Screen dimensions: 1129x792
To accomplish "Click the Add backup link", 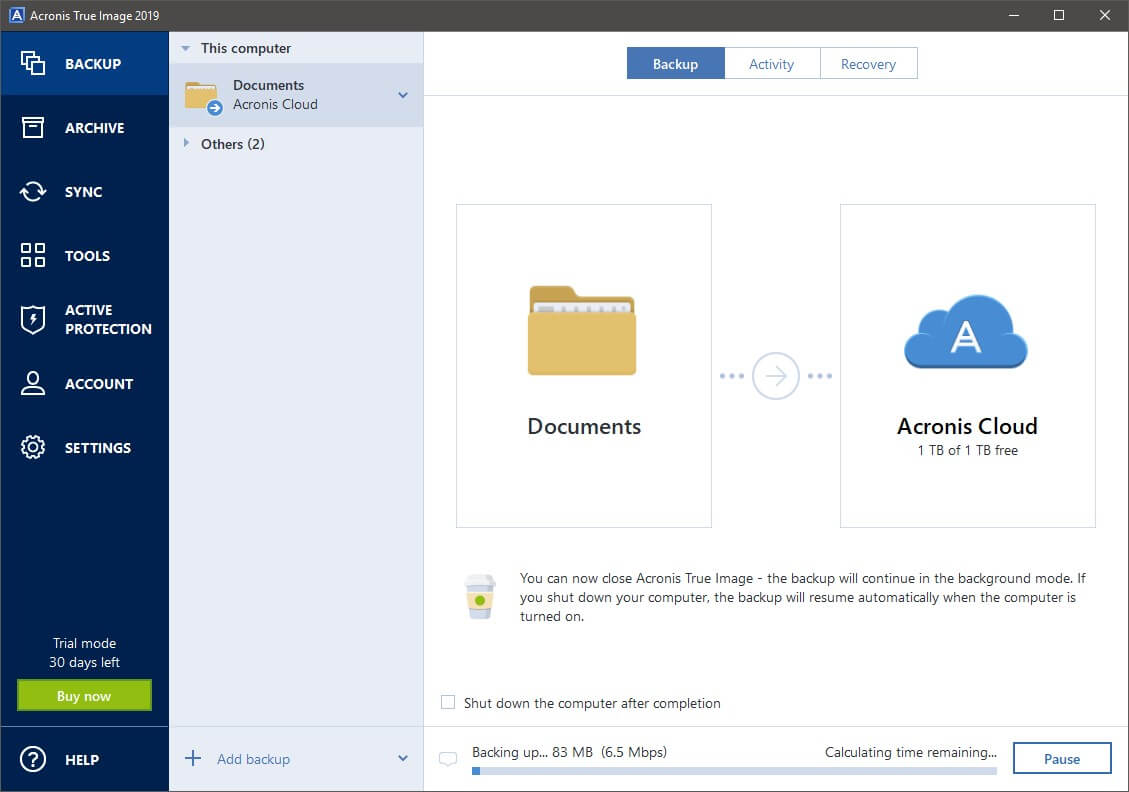I will pos(253,759).
